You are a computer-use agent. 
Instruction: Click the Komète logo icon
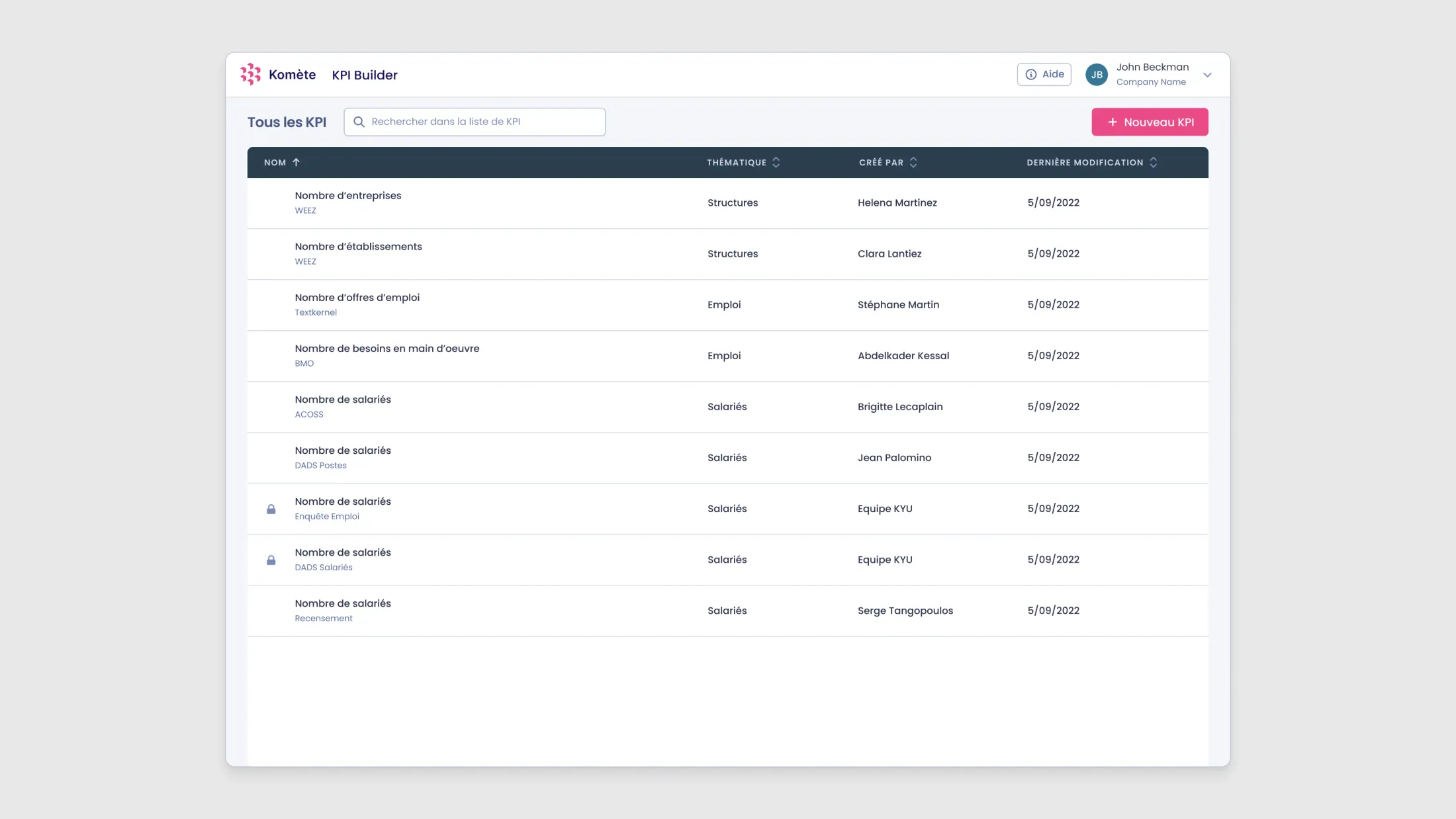click(x=250, y=74)
